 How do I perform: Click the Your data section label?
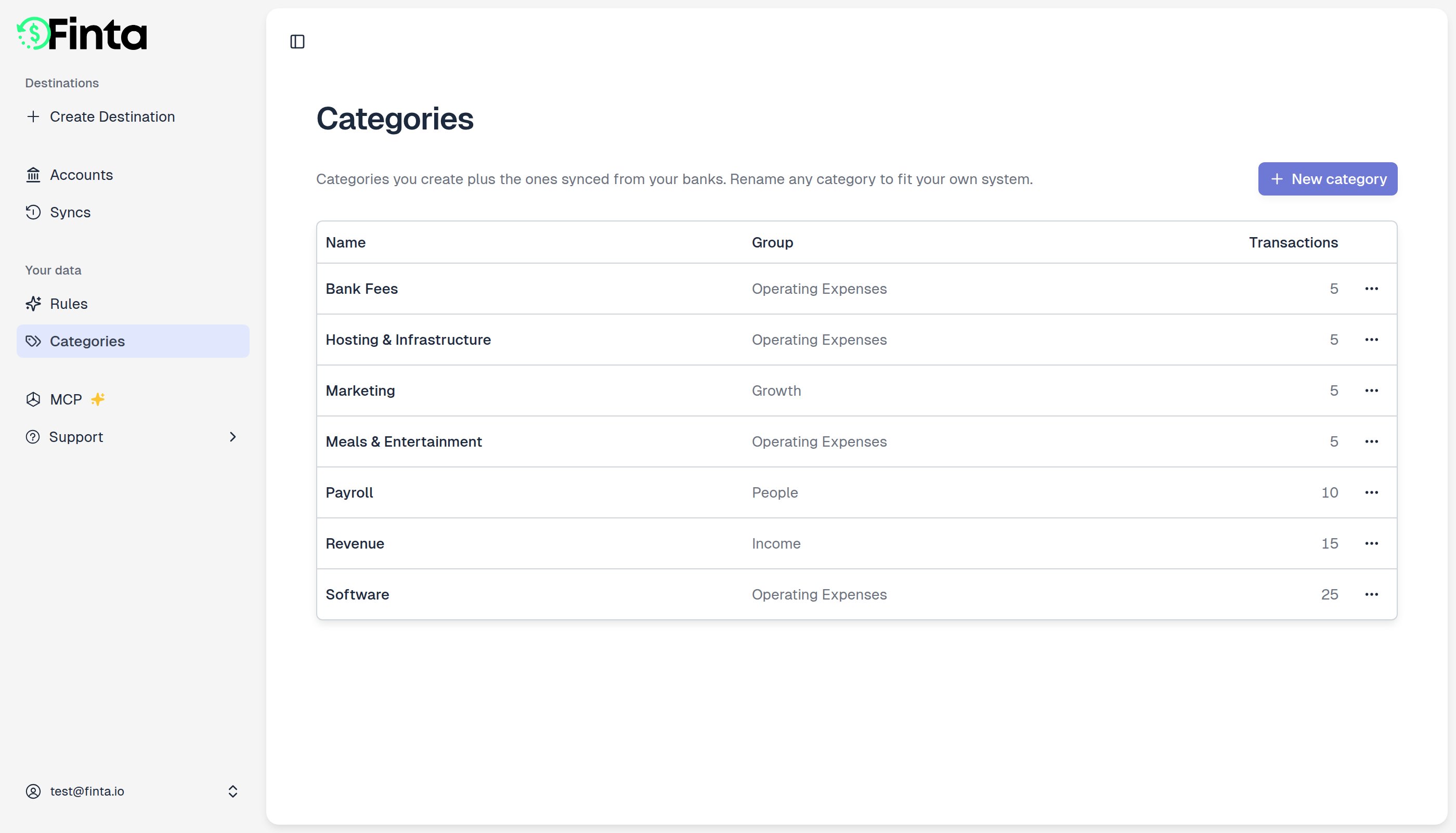[53, 270]
